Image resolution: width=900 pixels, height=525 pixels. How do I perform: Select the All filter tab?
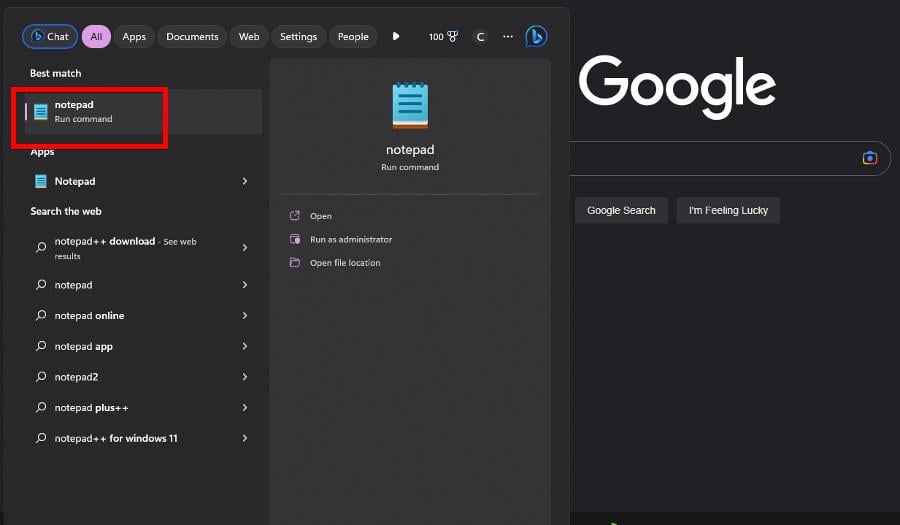click(x=96, y=37)
